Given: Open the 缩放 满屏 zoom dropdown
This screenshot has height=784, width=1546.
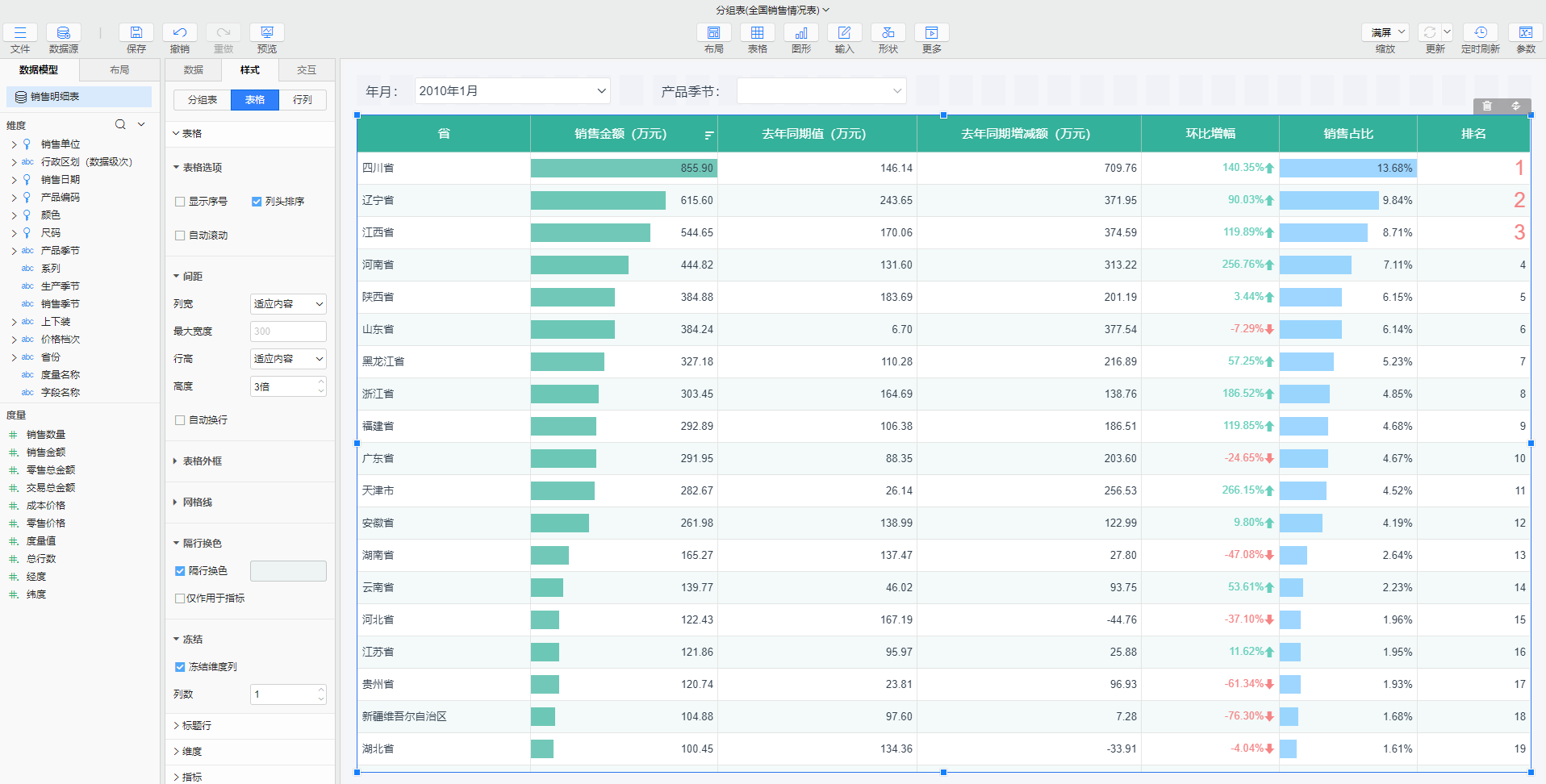Looking at the screenshot, I should [x=1385, y=32].
